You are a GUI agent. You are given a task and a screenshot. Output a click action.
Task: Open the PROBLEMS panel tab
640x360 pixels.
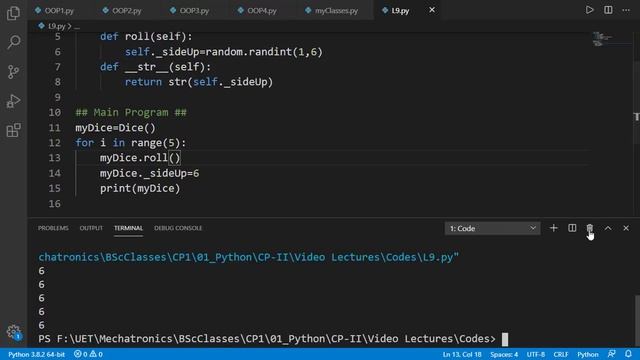53,228
